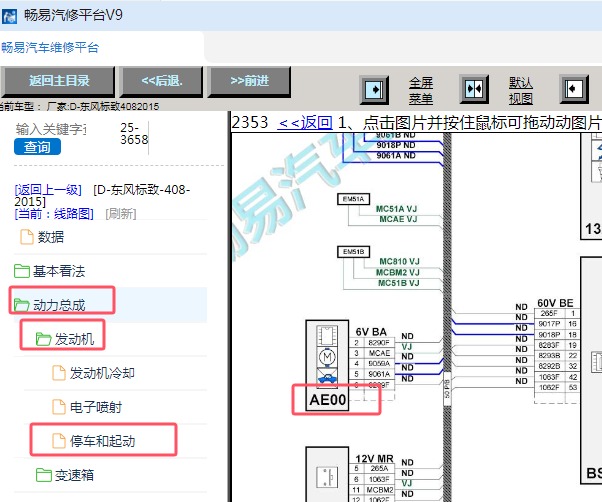Click the 9017P cell in 60V BE table

coord(549,324)
